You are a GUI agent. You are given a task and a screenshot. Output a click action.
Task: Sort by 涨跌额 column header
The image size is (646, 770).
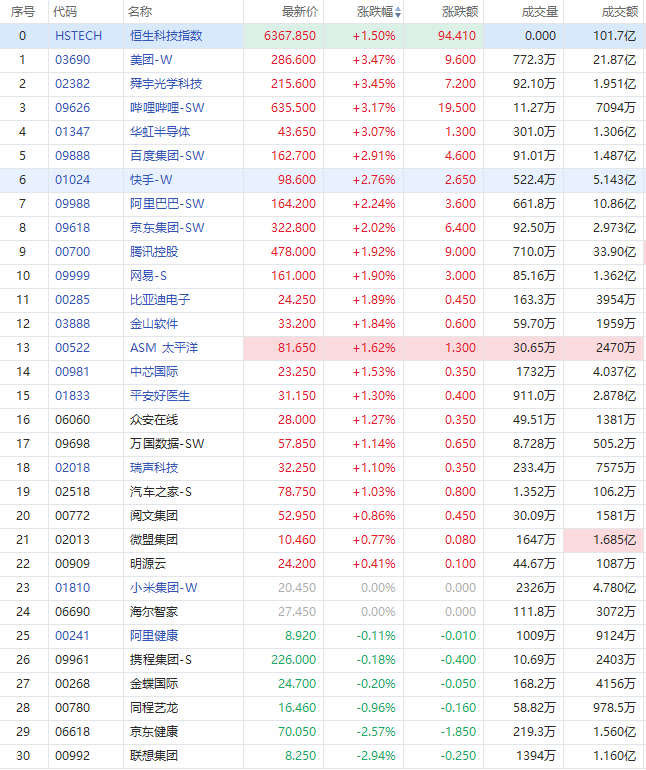(460, 12)
